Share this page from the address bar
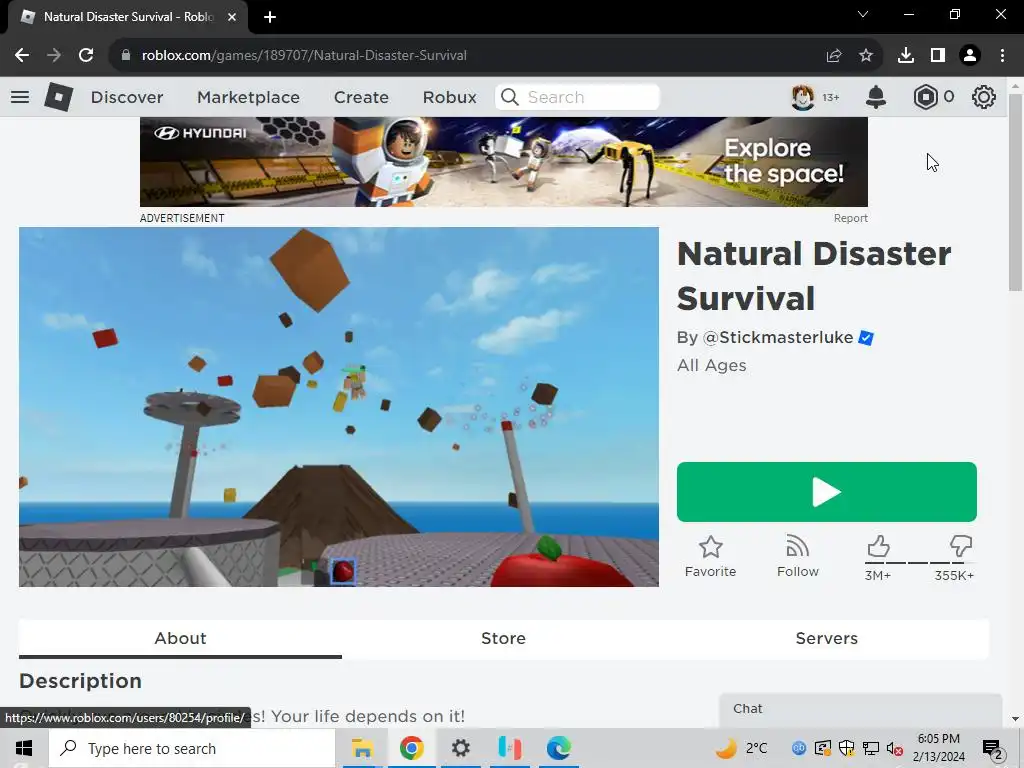This screenshot has height=768, width=1024. pos(834,56)
